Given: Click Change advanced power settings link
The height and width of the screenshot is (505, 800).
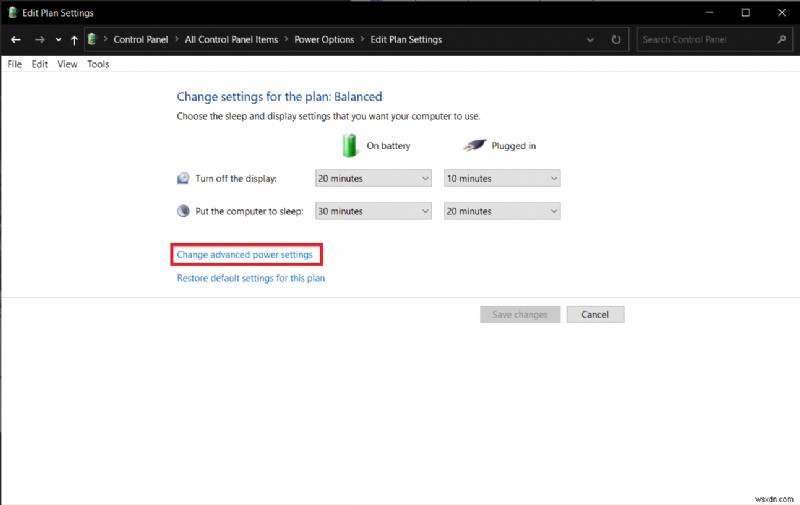Looking at the screenshot, I should (x=244, y=255).
